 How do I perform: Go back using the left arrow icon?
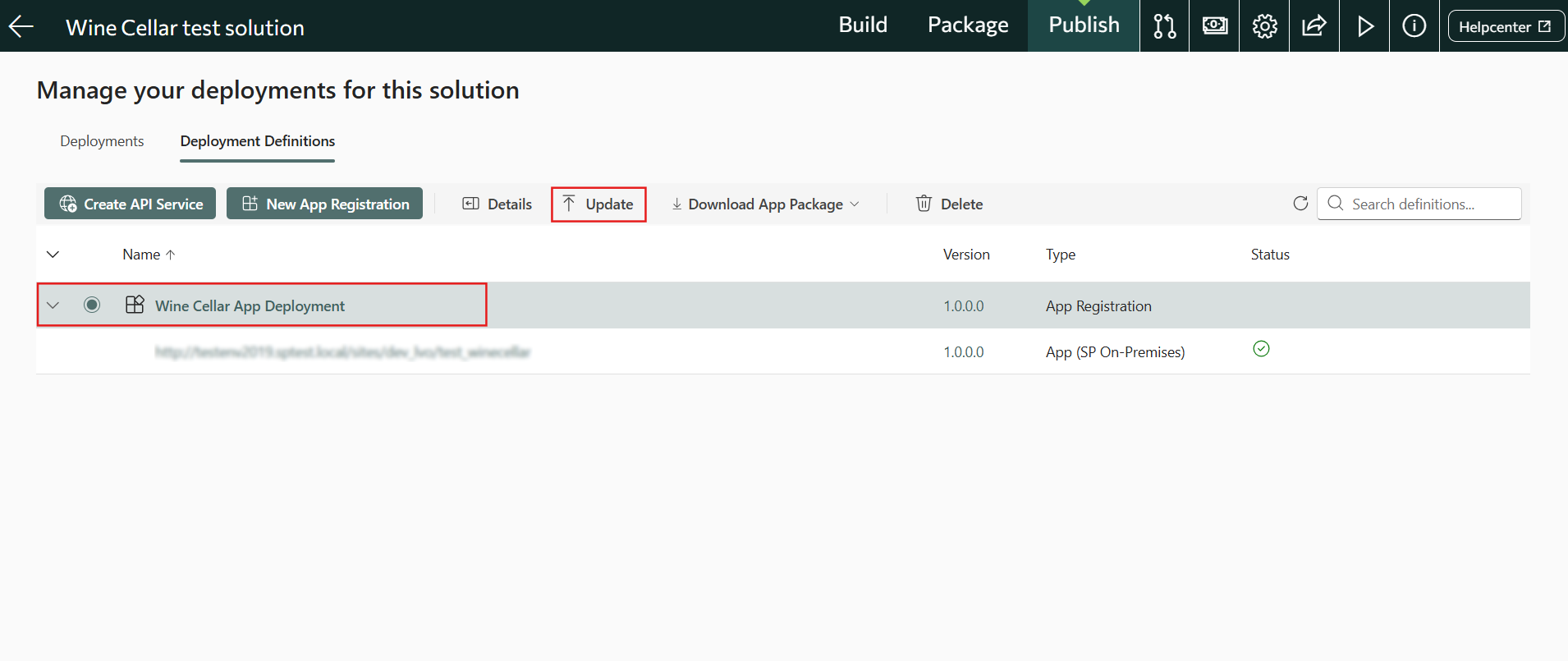pyautogui.click(x=21, y=26)
